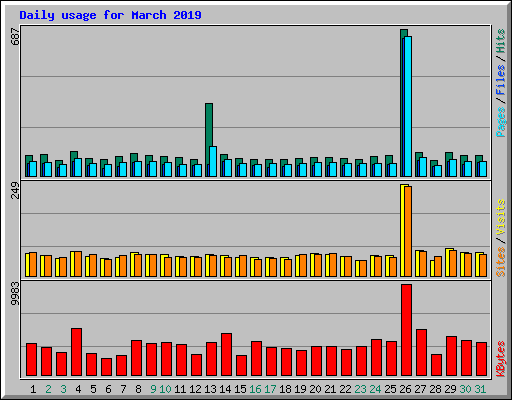Image resolution: width=512 pixels, height=400 pixels.
Task: Click the day 15 x-axis label
Action: tap(240, 389)
